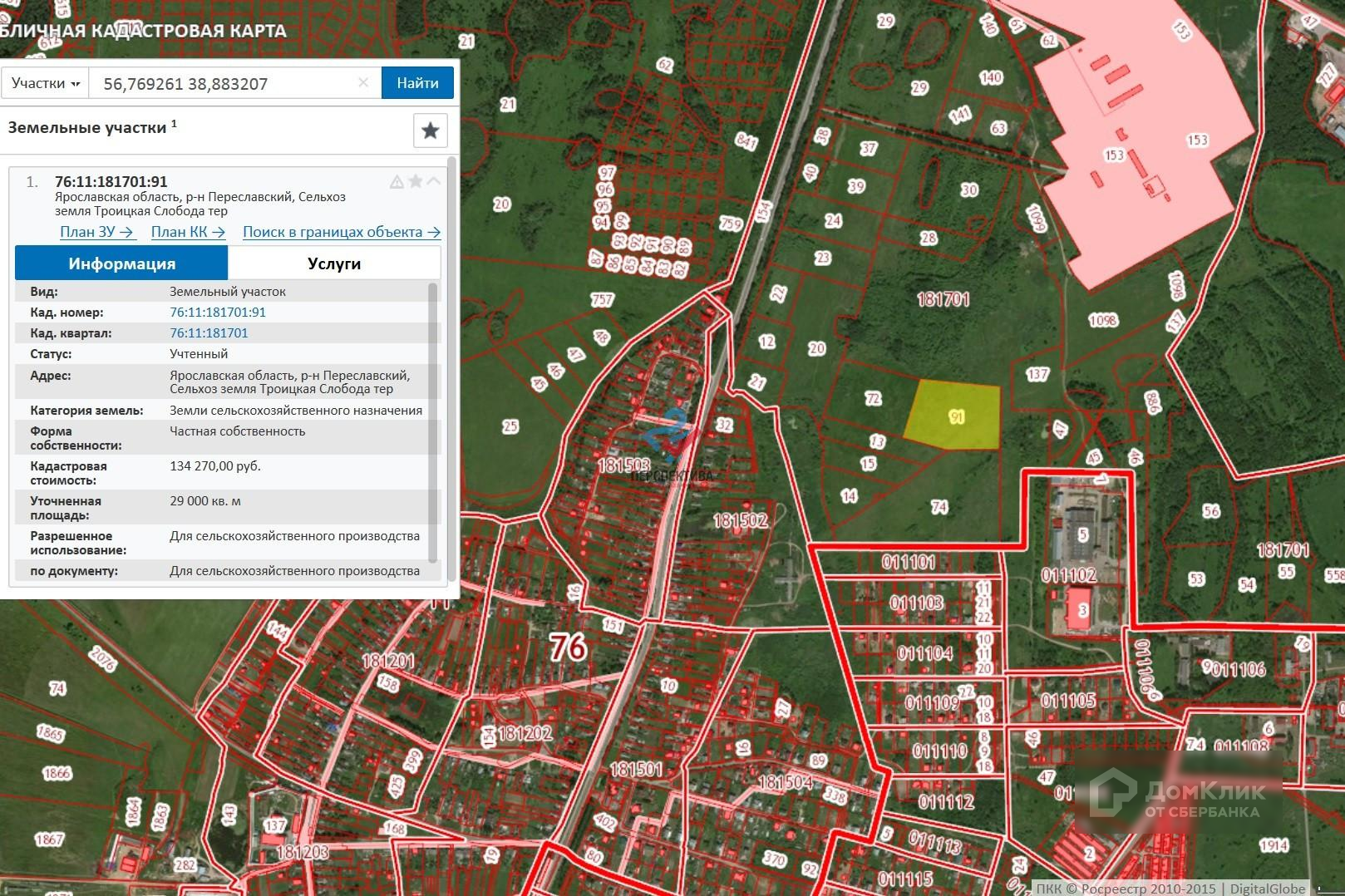Viewport: 1345px width, 896px height.
Task: Open the Участки search type dropdown
Action: point(45,83)
